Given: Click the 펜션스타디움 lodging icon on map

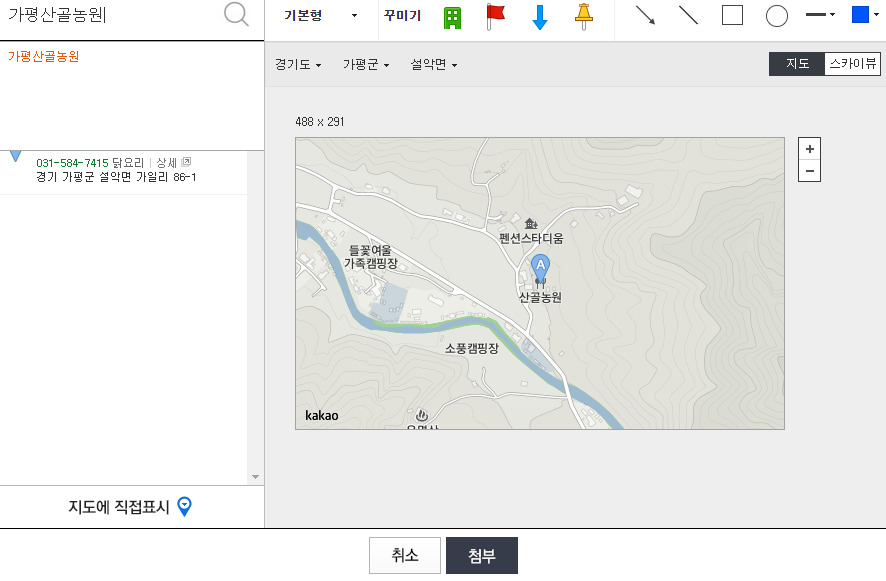Looking at the screenshot, I should click(530, 224).
